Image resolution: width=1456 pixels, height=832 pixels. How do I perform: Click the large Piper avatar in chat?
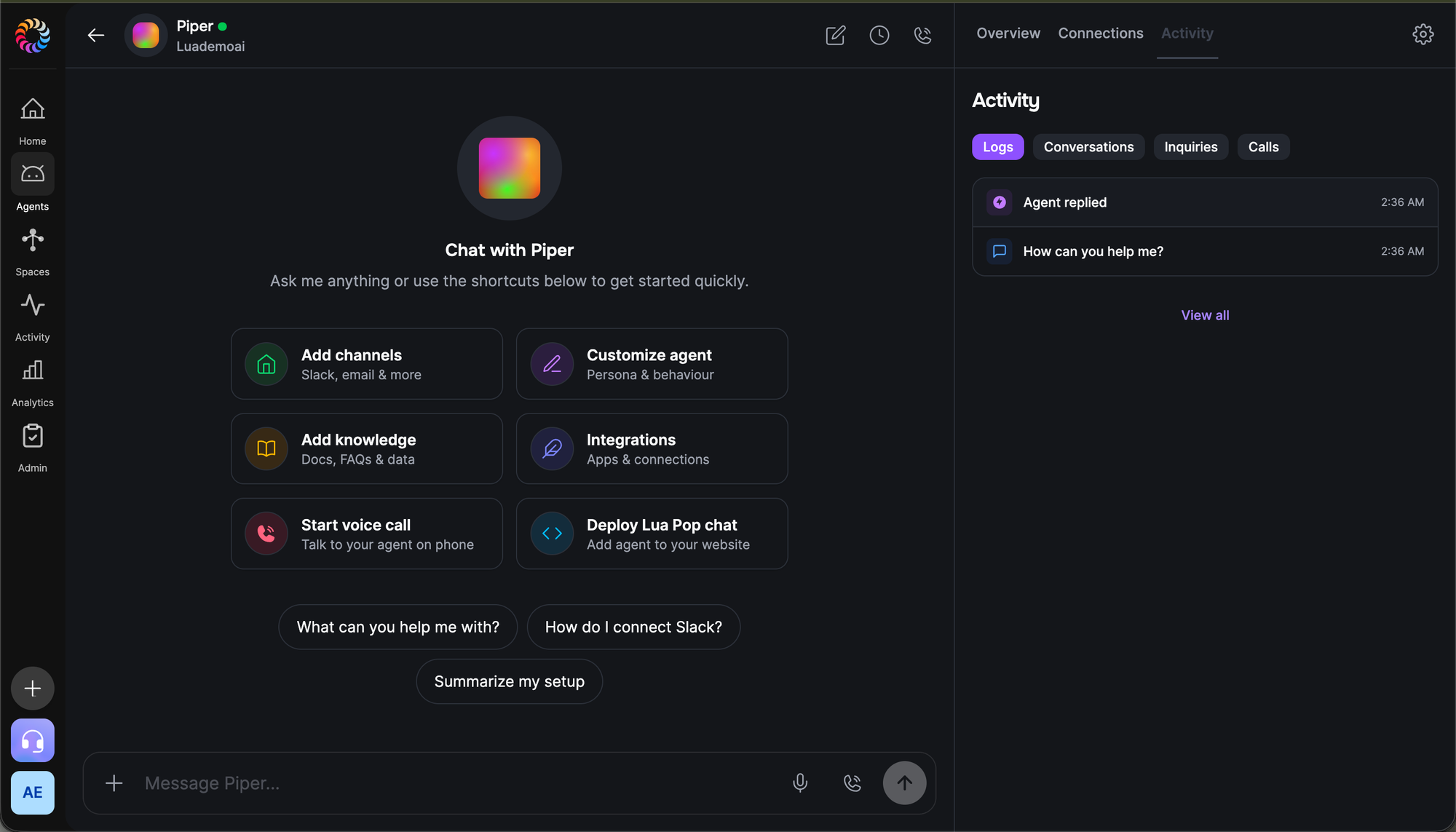[510, 168]
